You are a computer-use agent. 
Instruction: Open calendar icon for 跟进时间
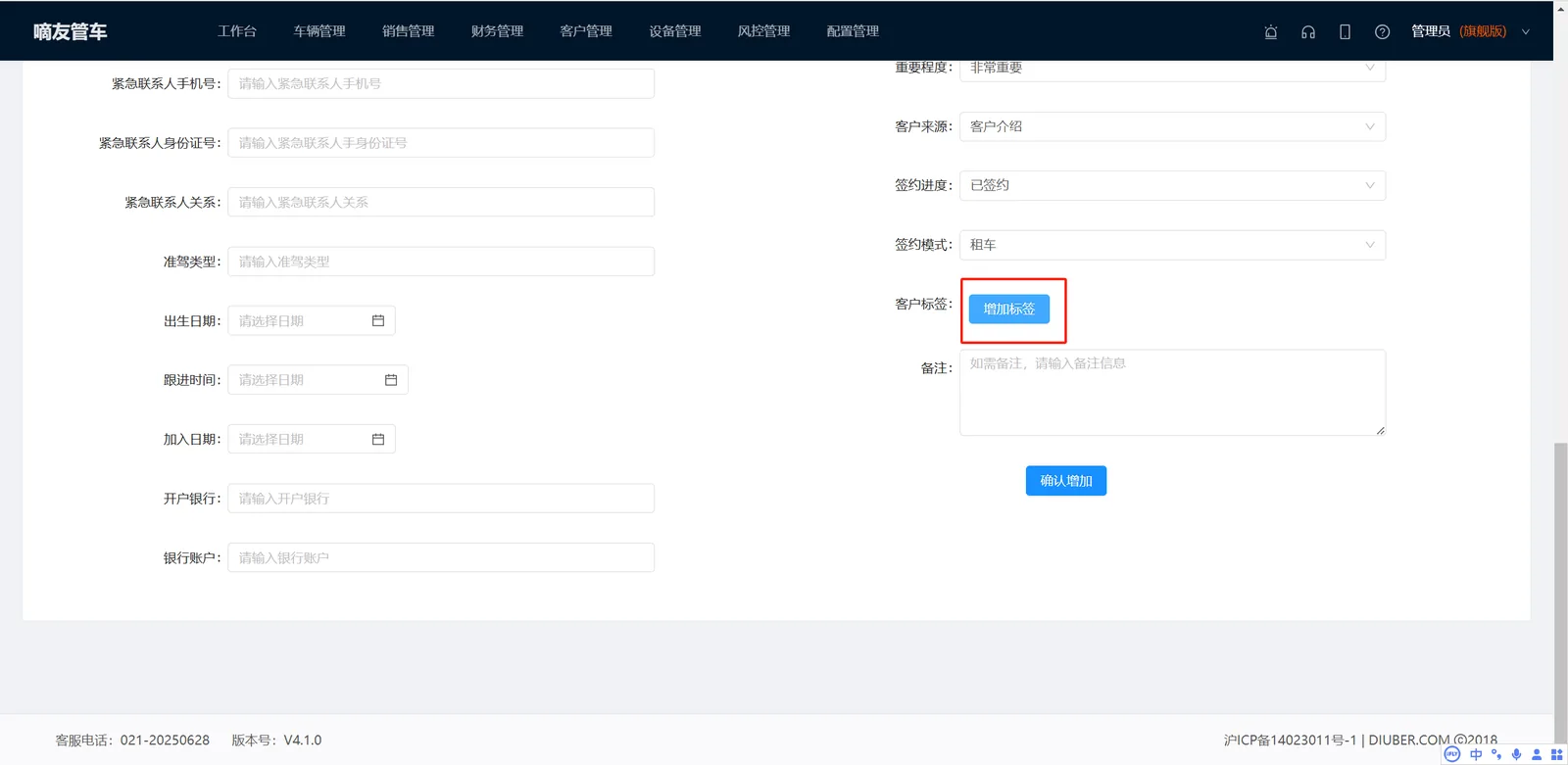point(391,380)
